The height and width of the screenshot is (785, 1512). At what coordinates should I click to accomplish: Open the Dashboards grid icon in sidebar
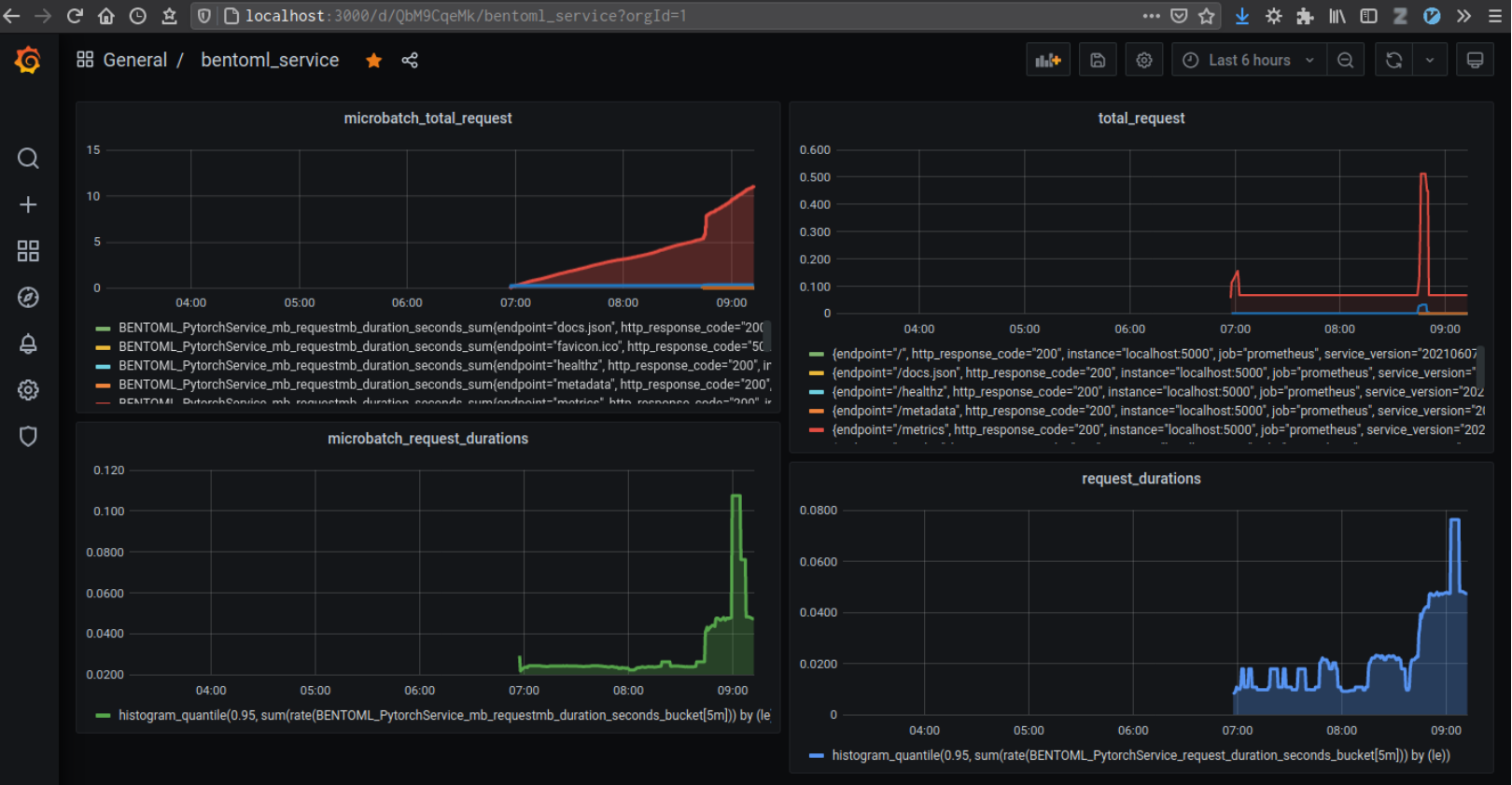(28, 251)
